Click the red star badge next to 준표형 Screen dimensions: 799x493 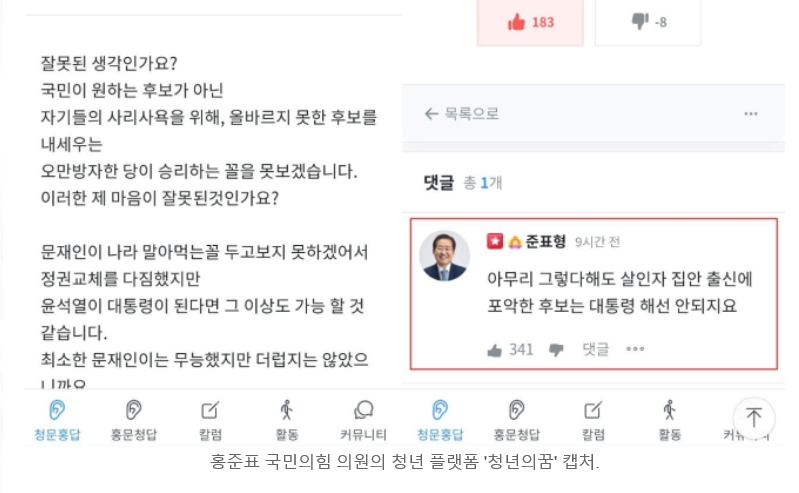494,241
